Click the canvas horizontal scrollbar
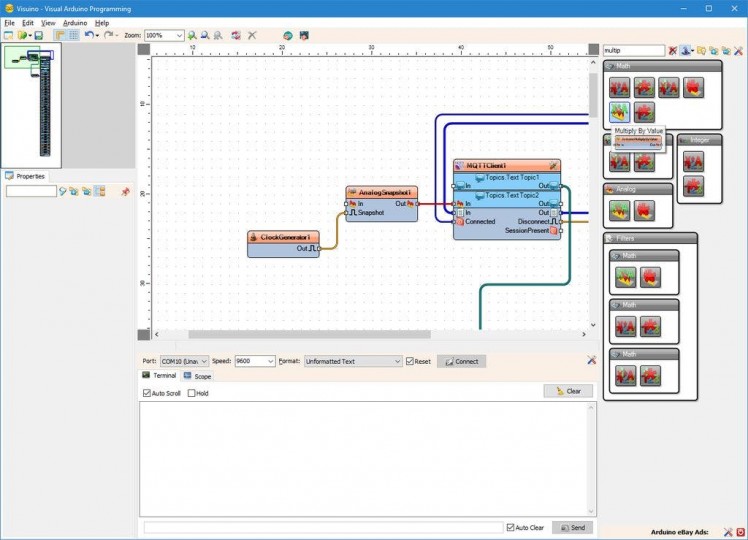The width and height of the screenshot is (748, 540). [310, 335]
